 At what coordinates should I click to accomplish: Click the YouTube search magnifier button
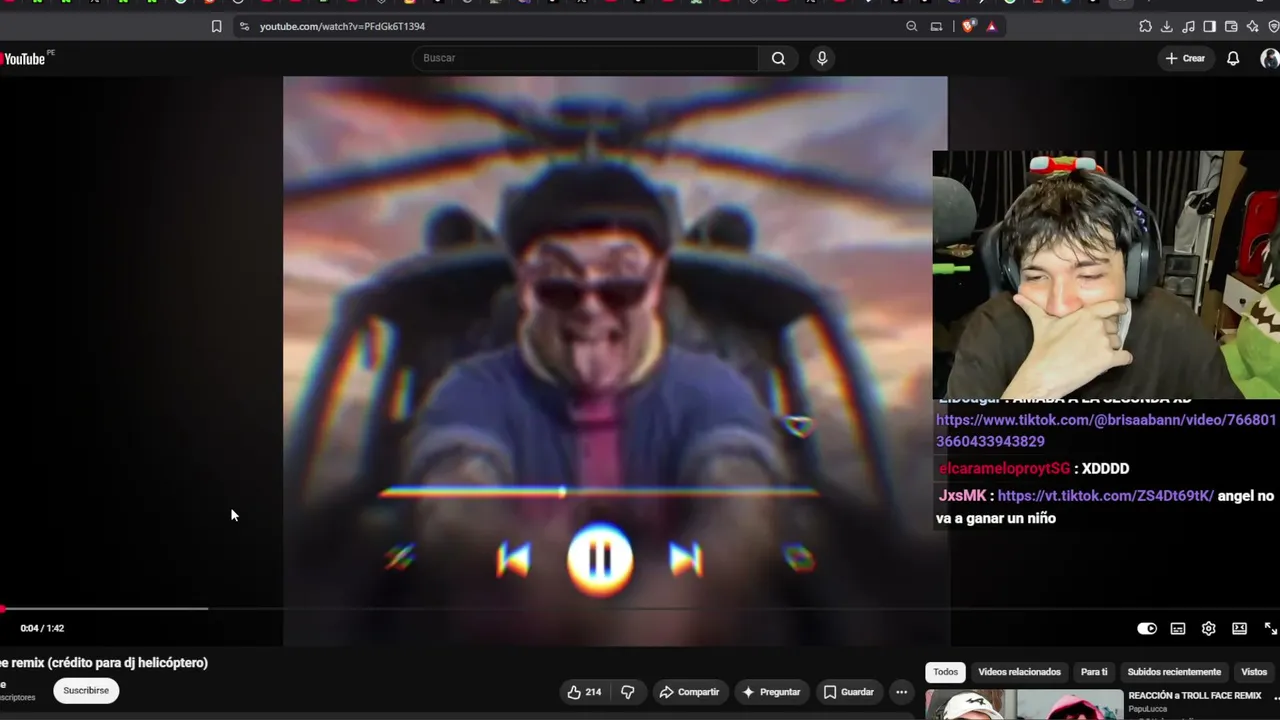778,58
